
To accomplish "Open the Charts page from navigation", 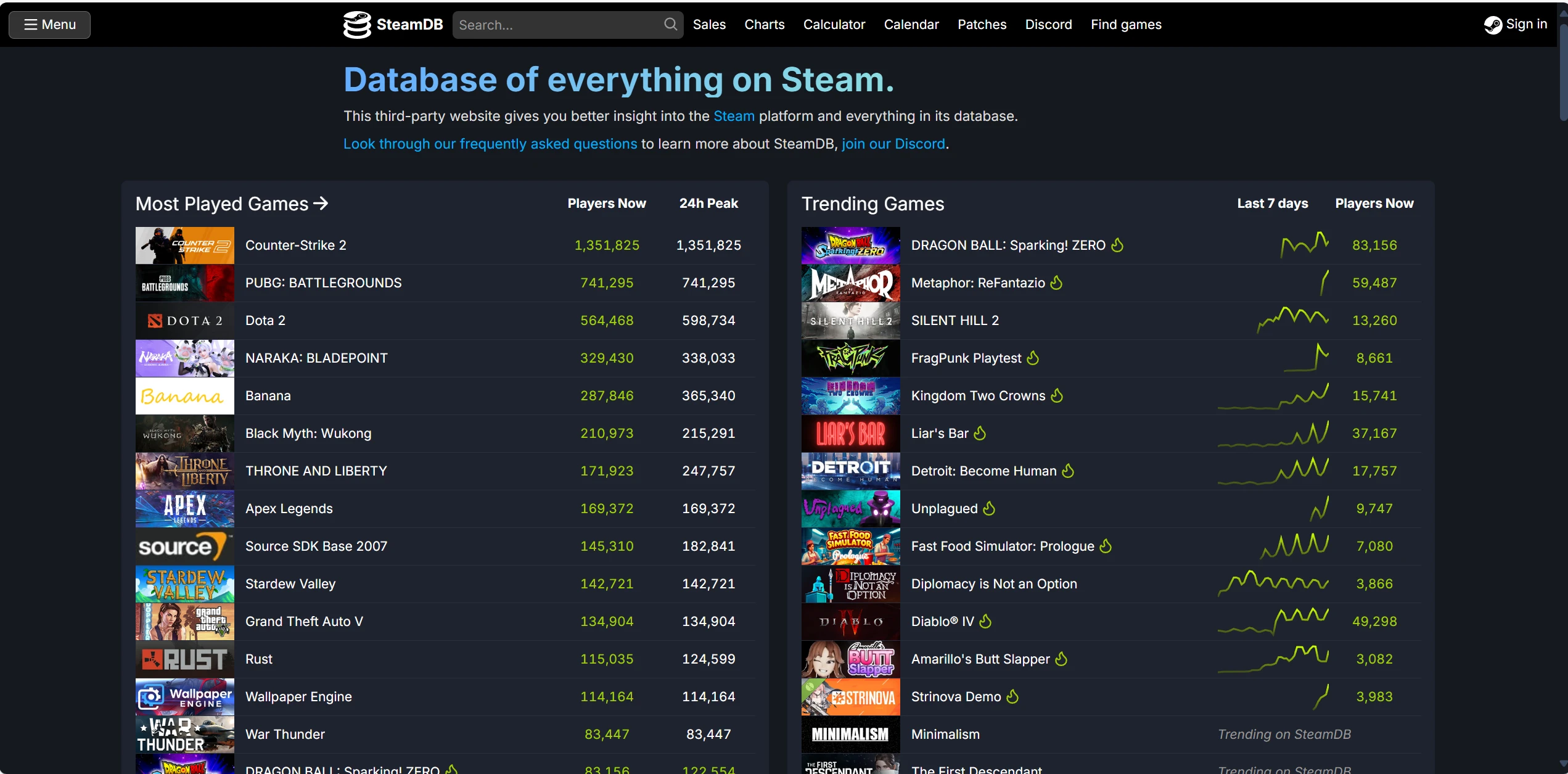I will pyautogui.click(x=764, y=25).
